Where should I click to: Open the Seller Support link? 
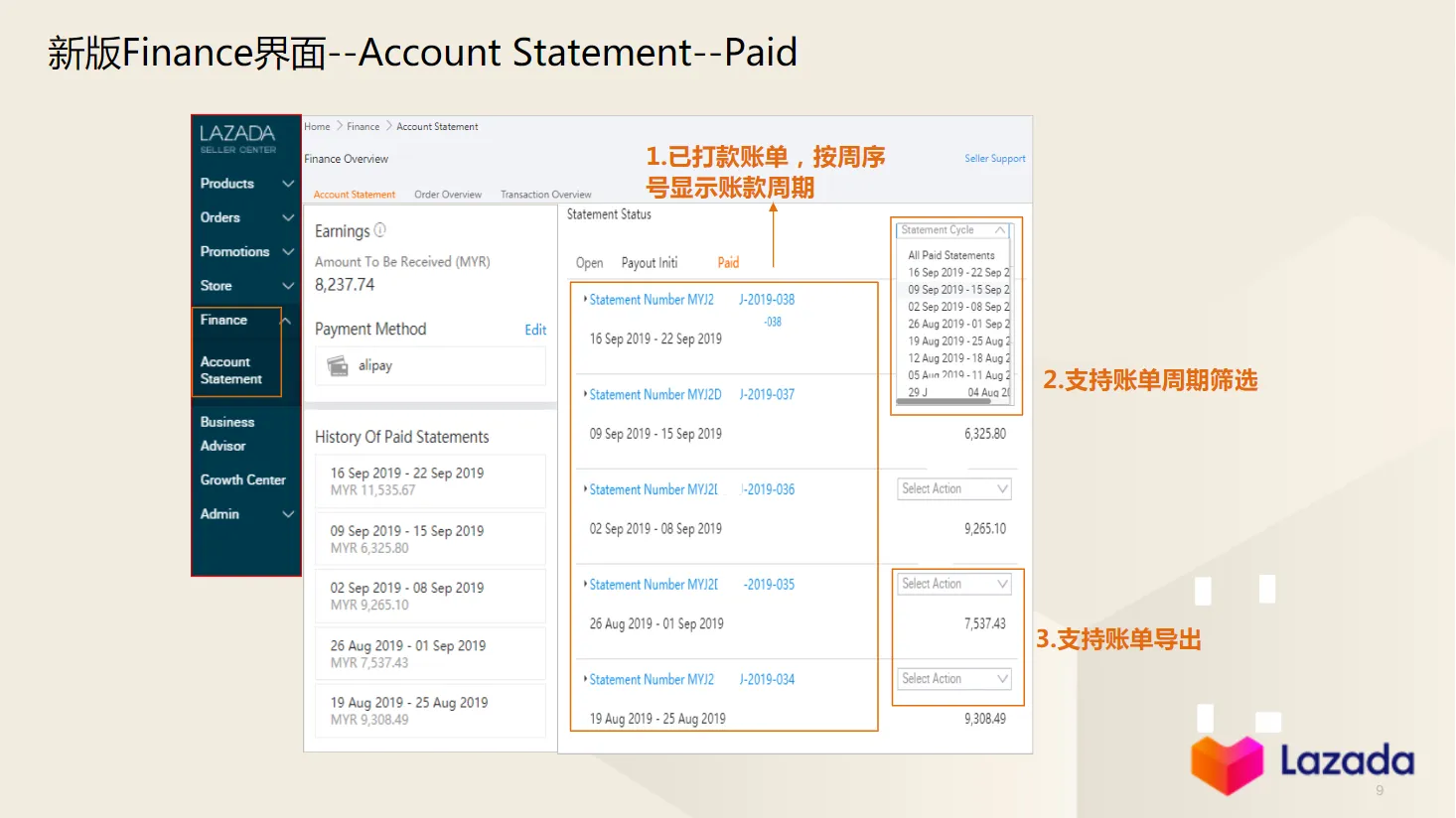[994, 158]
